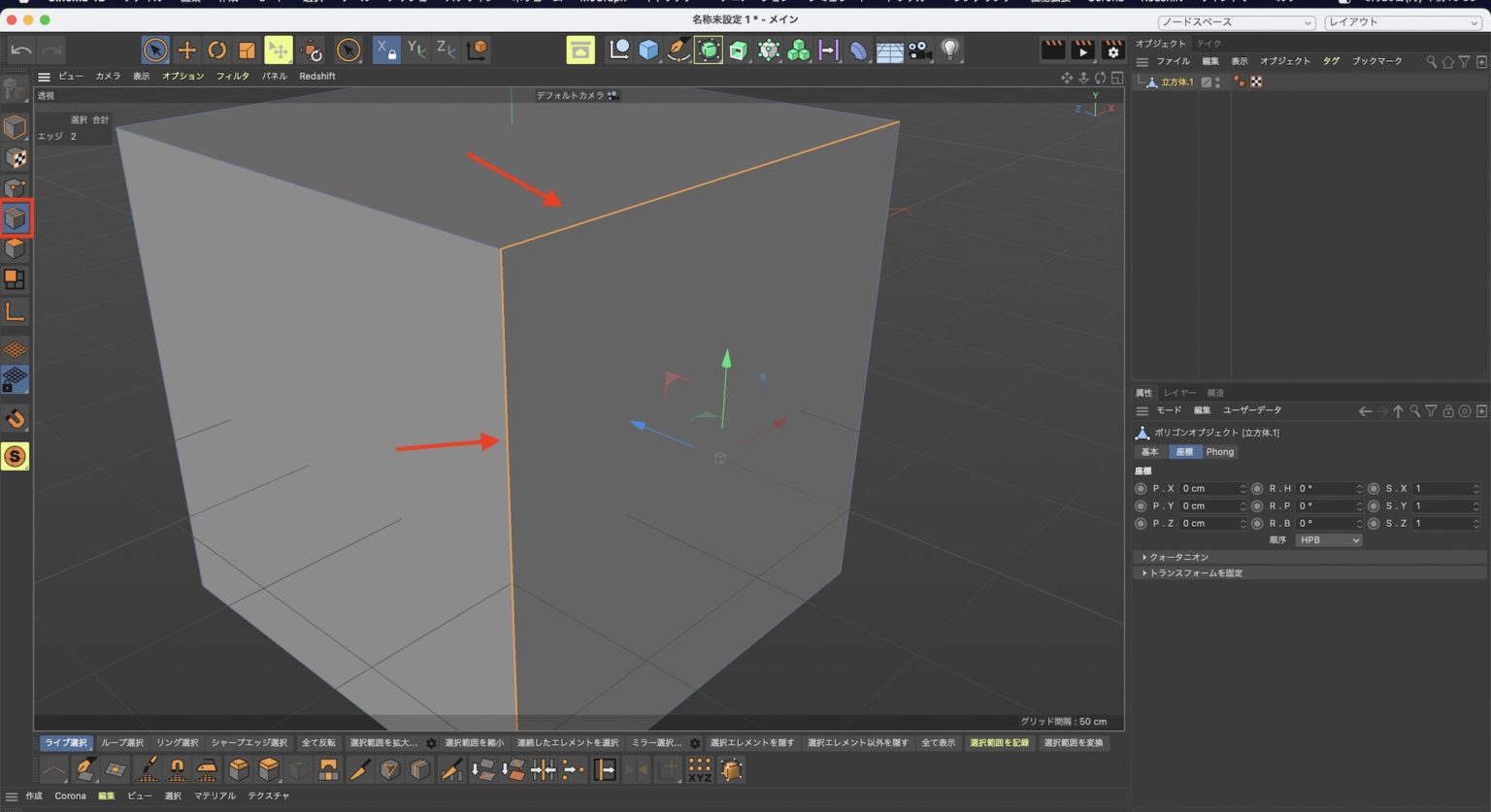Click the camera icon in the top toolbar
Screen dimensions: 1491x812
pos(918,49)
